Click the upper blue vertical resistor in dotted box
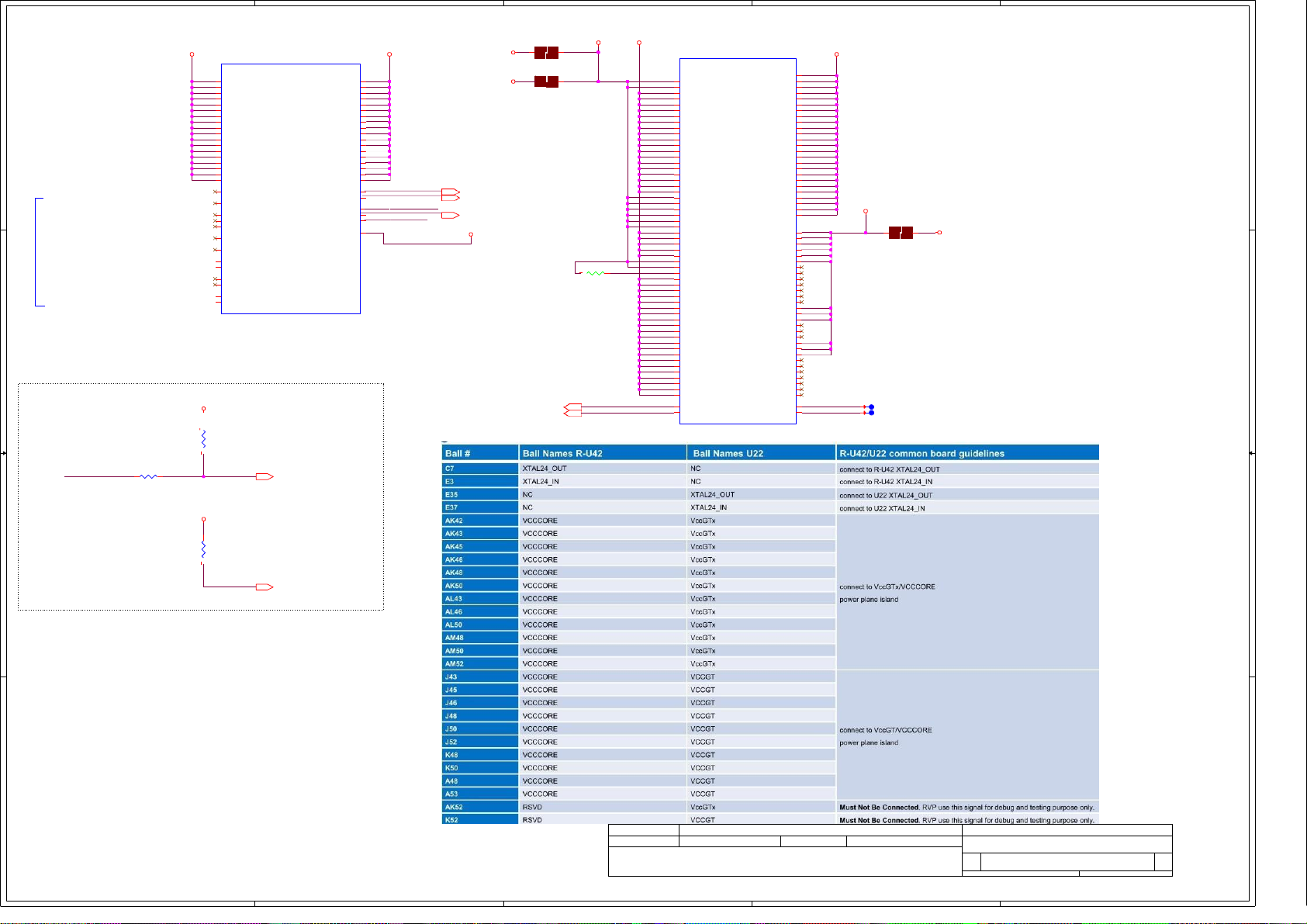1307x924 pixels. [203, 440]
